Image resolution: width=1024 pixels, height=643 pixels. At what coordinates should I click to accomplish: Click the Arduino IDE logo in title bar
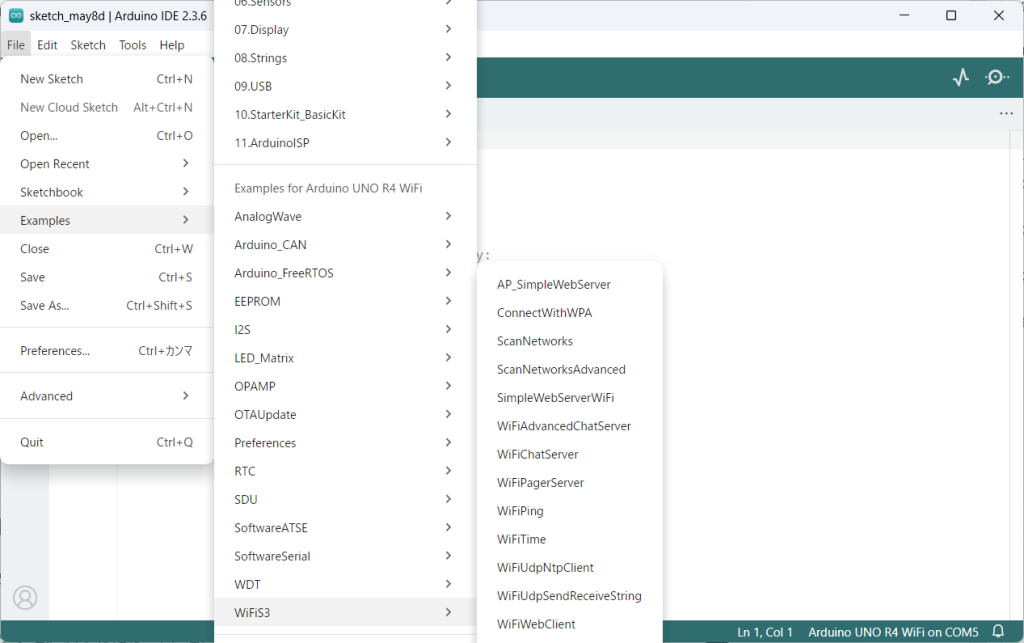[x=16, y=16]
